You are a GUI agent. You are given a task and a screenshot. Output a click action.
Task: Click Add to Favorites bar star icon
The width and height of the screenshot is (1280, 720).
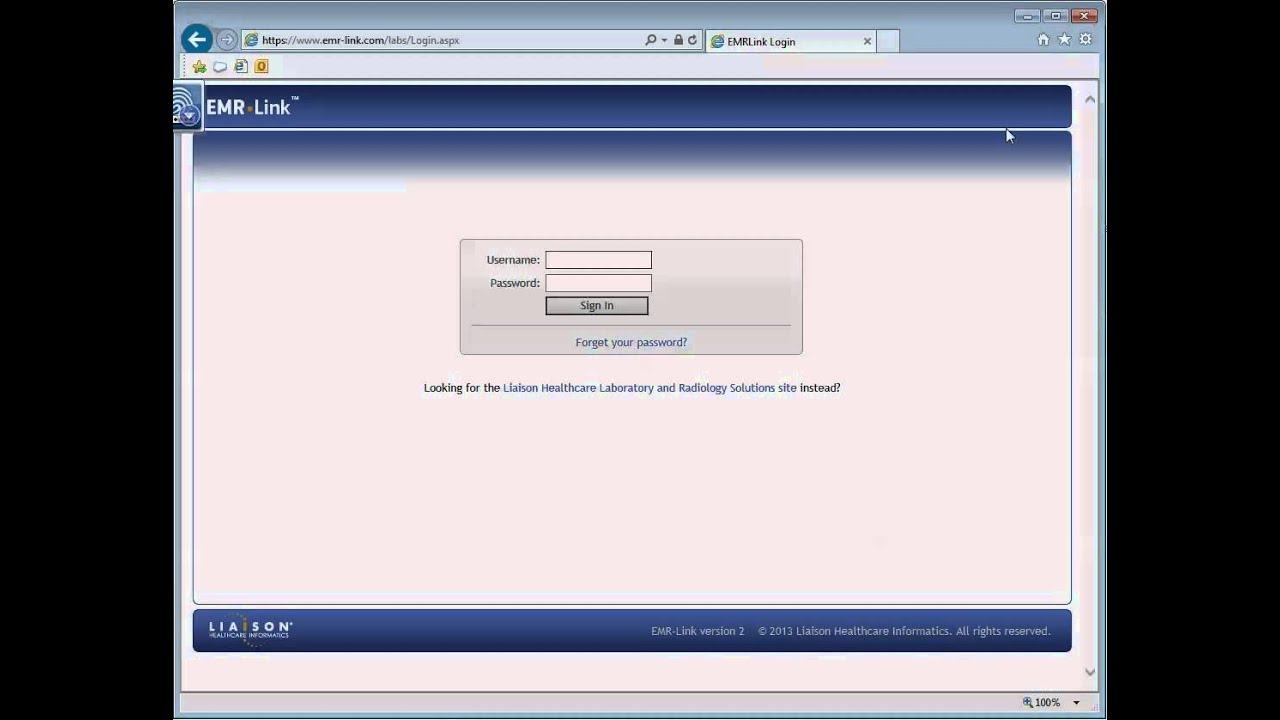(x=199, y=67)
